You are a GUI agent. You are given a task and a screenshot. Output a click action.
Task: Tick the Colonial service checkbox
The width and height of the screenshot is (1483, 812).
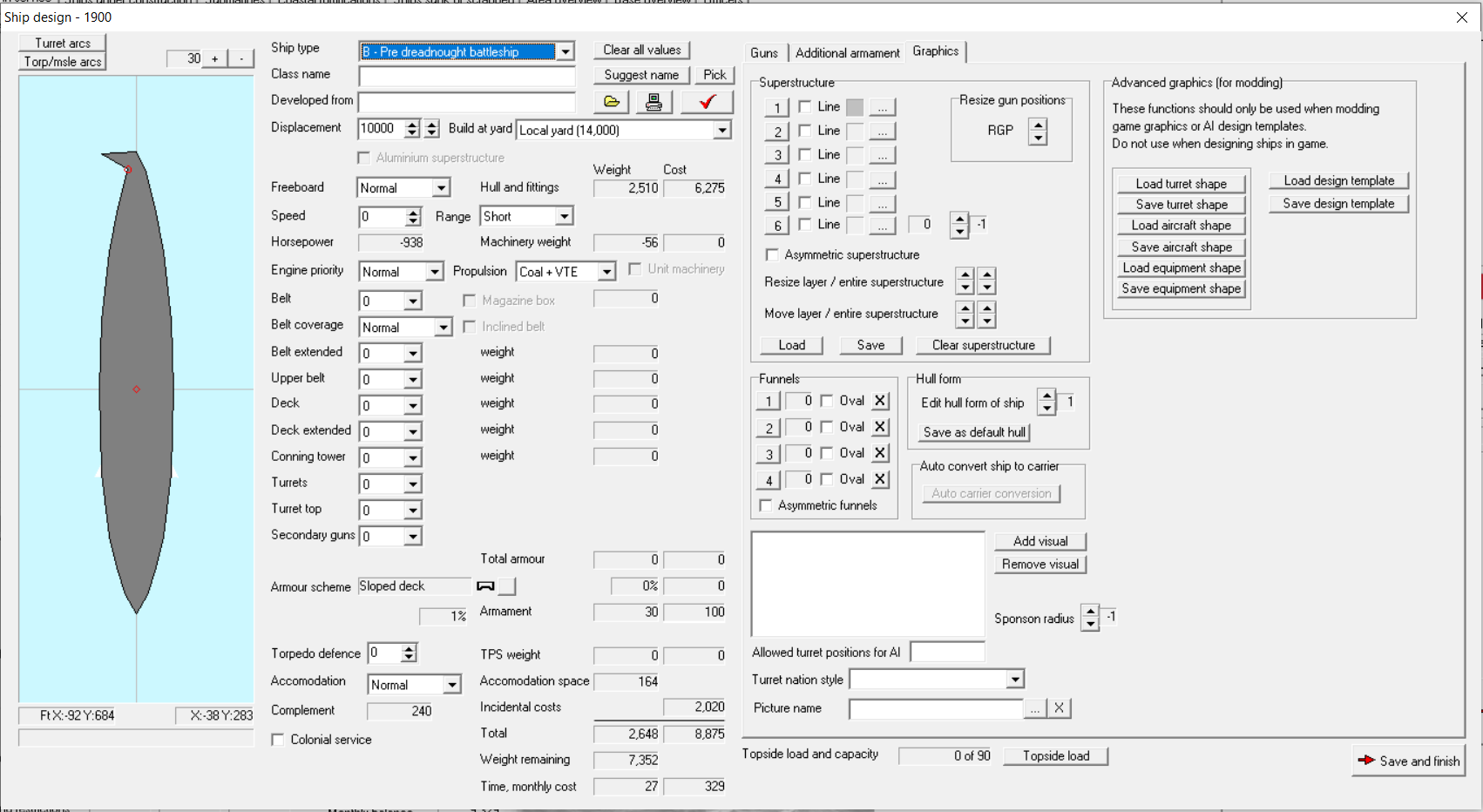point(278,740)
